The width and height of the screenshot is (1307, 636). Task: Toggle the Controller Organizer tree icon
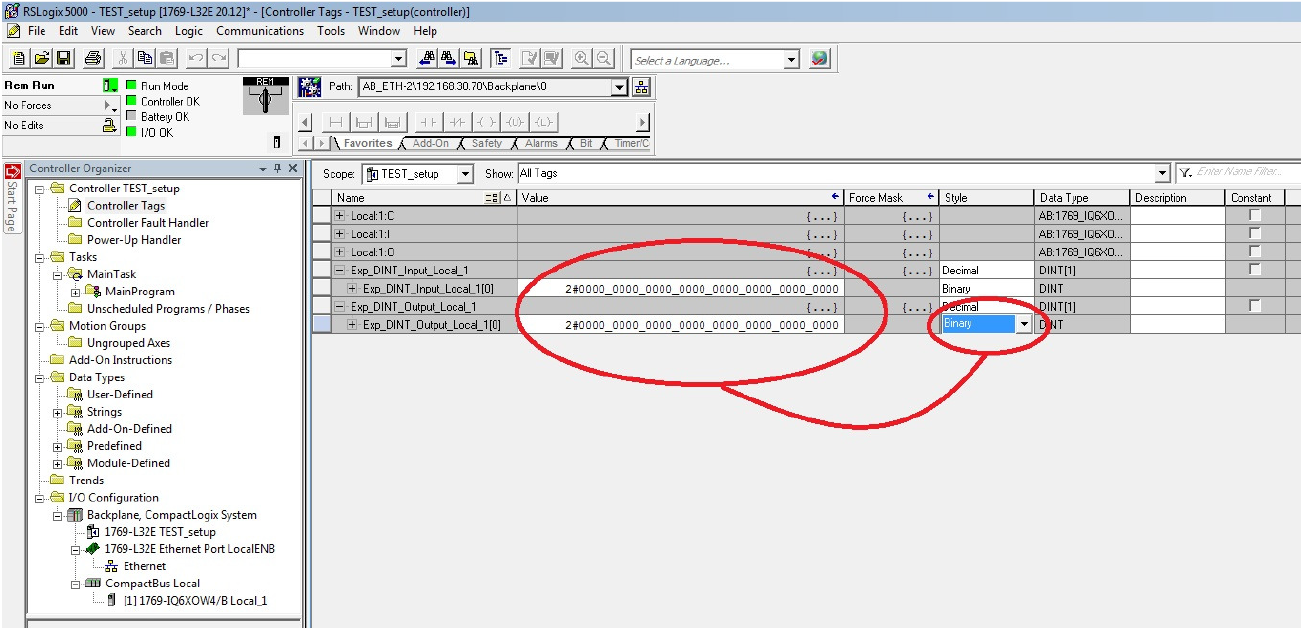(x=500, y=59)
